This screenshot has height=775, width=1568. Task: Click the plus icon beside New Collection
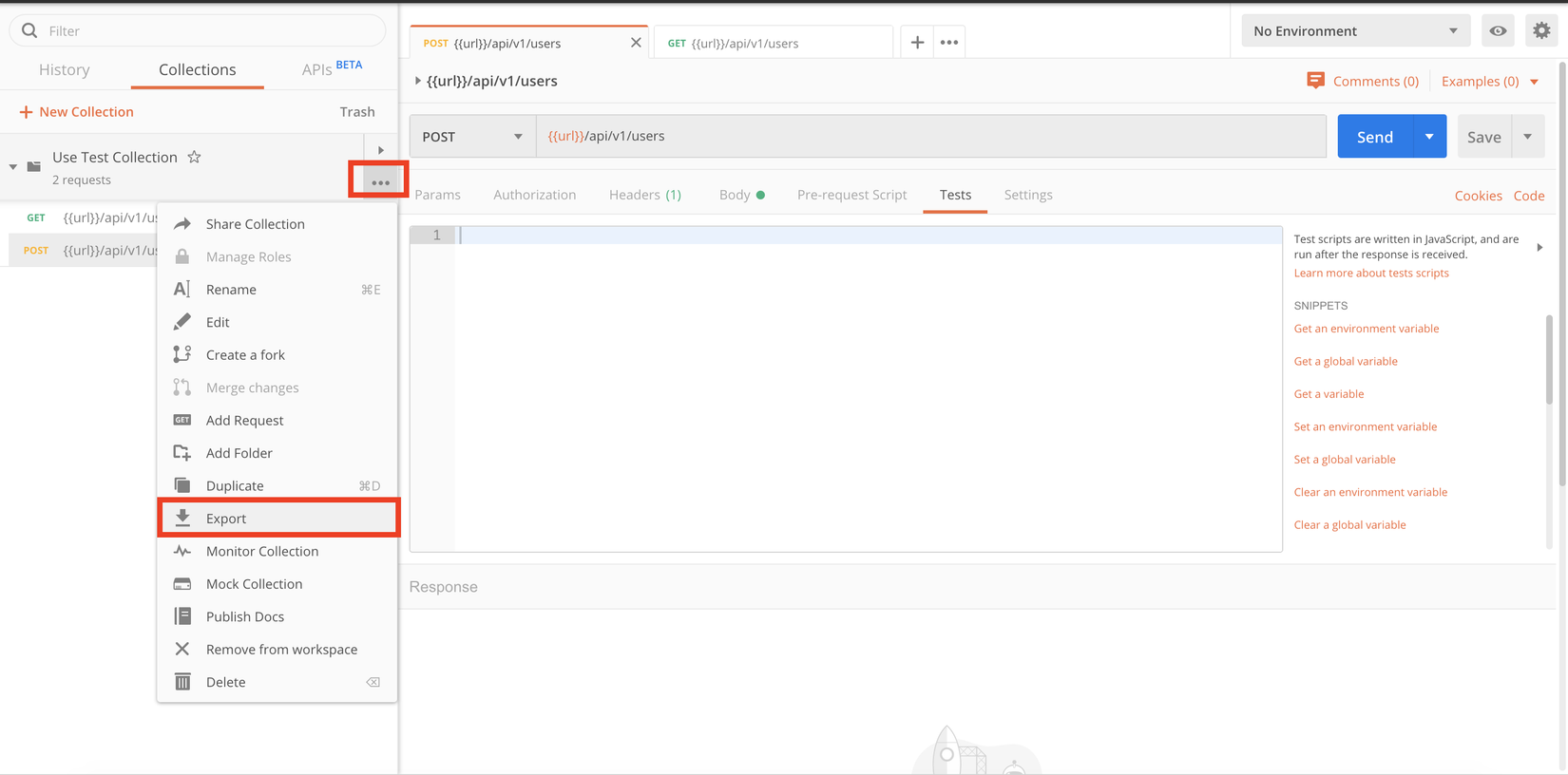click(26, 112)
